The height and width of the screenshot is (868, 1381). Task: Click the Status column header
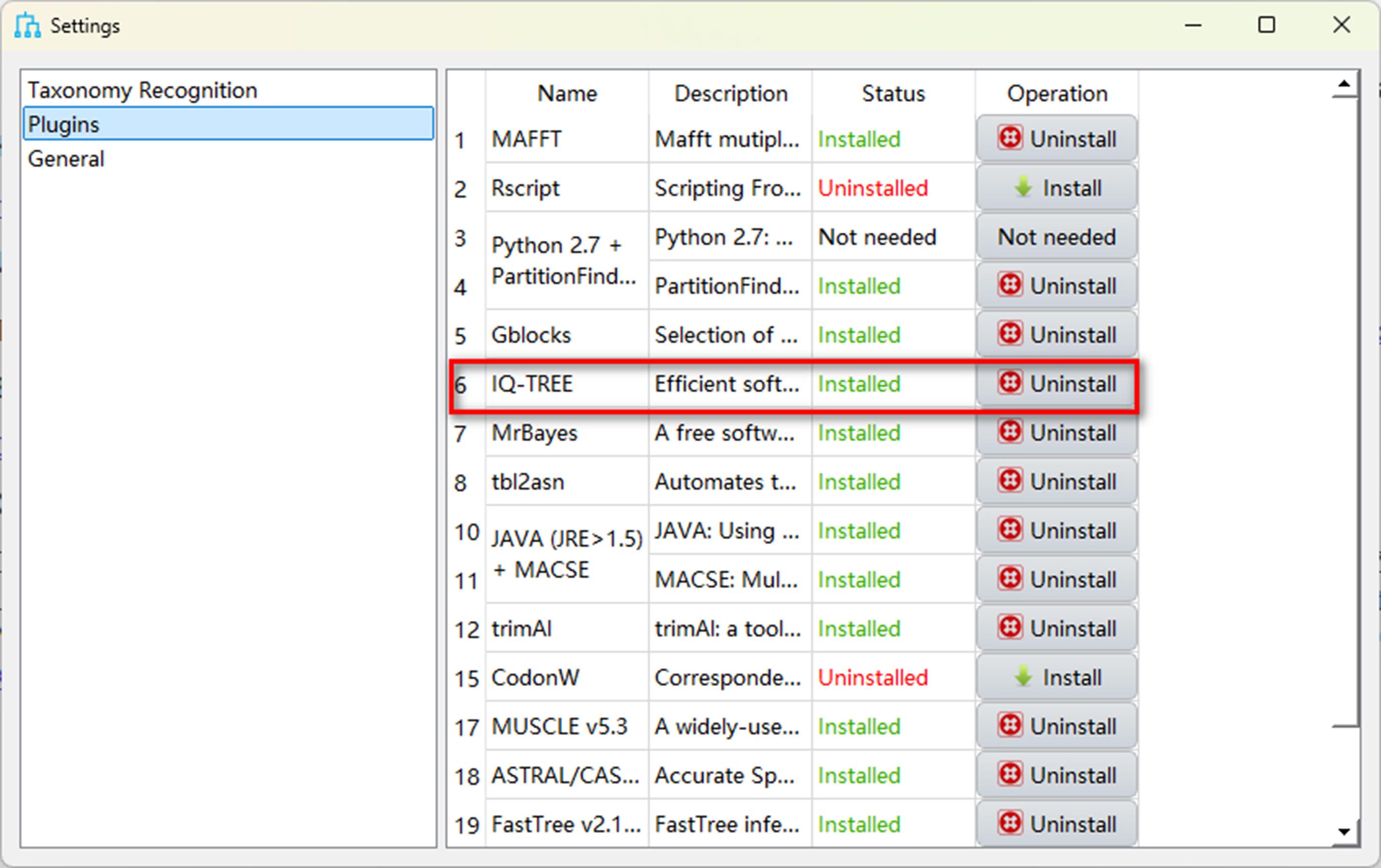click(x=893, y=93)
